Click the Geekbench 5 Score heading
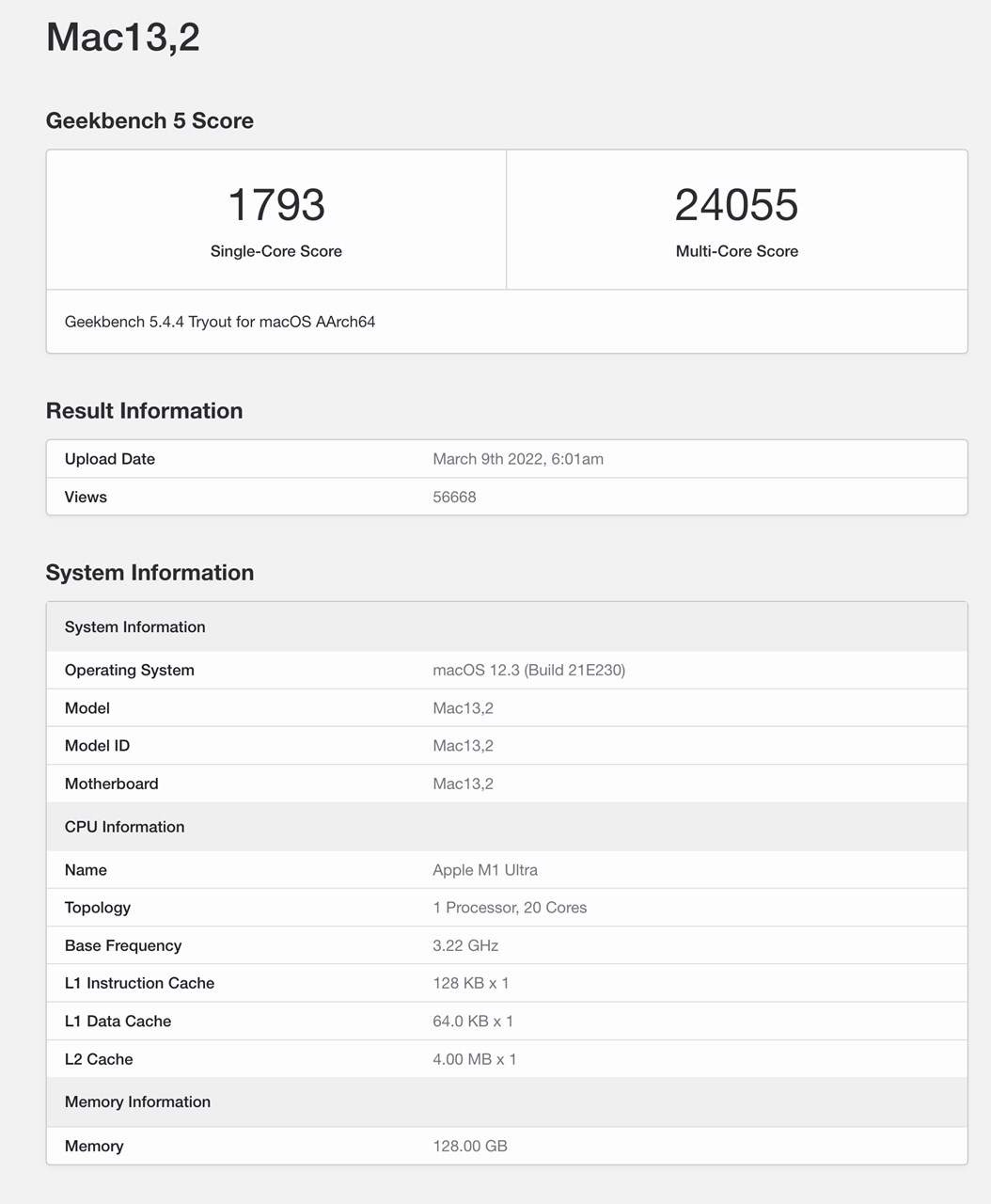Viewport: 991px width, 1204px height. point(149,120)
